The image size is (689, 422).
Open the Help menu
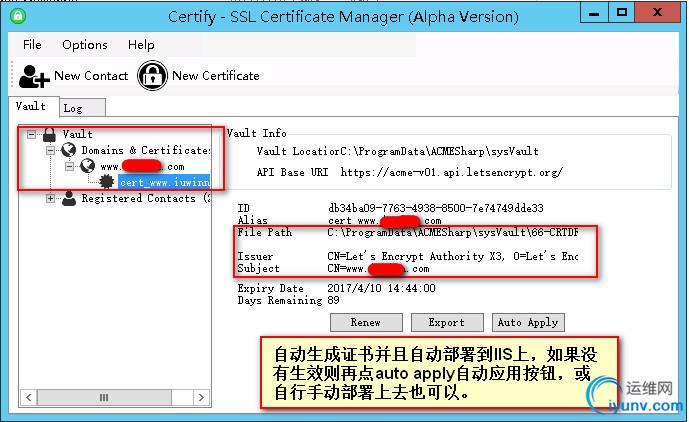pos(141,44)
